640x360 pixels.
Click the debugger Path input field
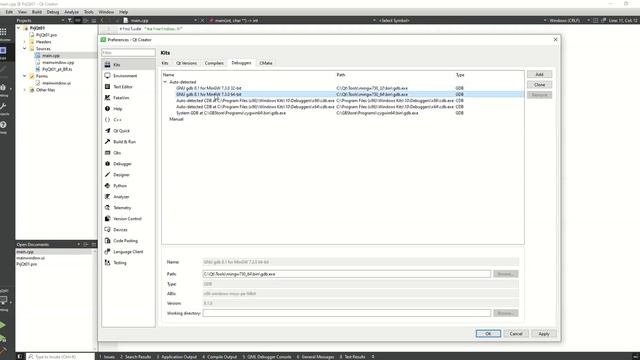click(x=347, y=274)
